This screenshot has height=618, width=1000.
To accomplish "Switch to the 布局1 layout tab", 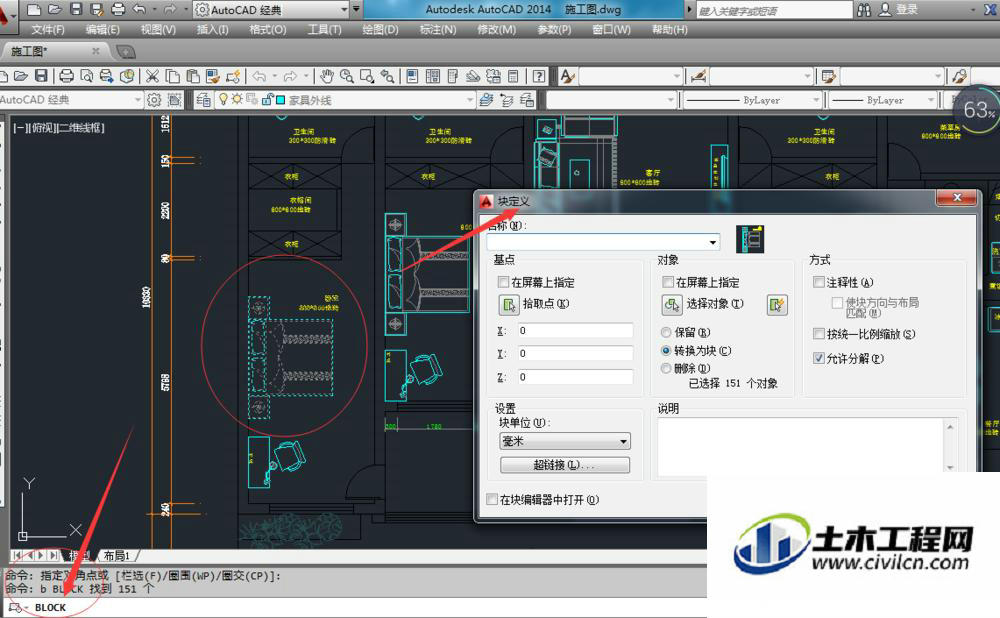I will (x=117, y=555).
